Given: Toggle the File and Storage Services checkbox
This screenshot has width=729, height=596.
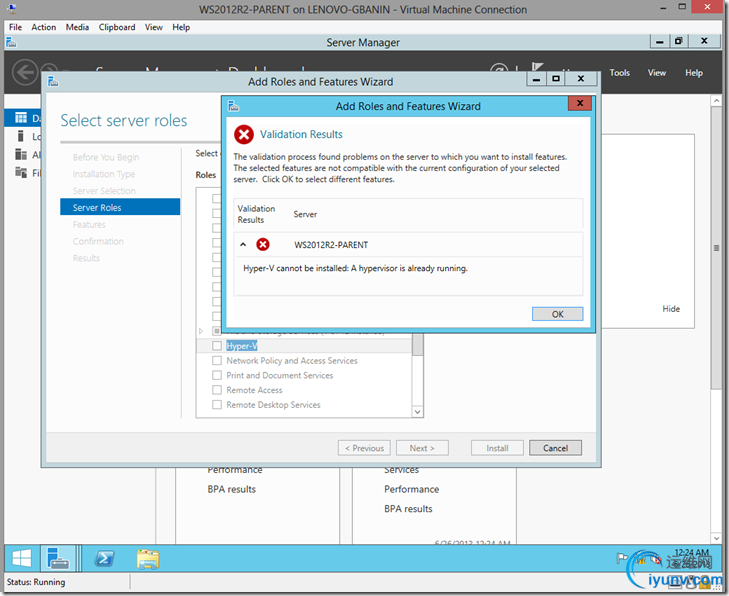Looking at the screenshot, I should (x=217, y=331).
